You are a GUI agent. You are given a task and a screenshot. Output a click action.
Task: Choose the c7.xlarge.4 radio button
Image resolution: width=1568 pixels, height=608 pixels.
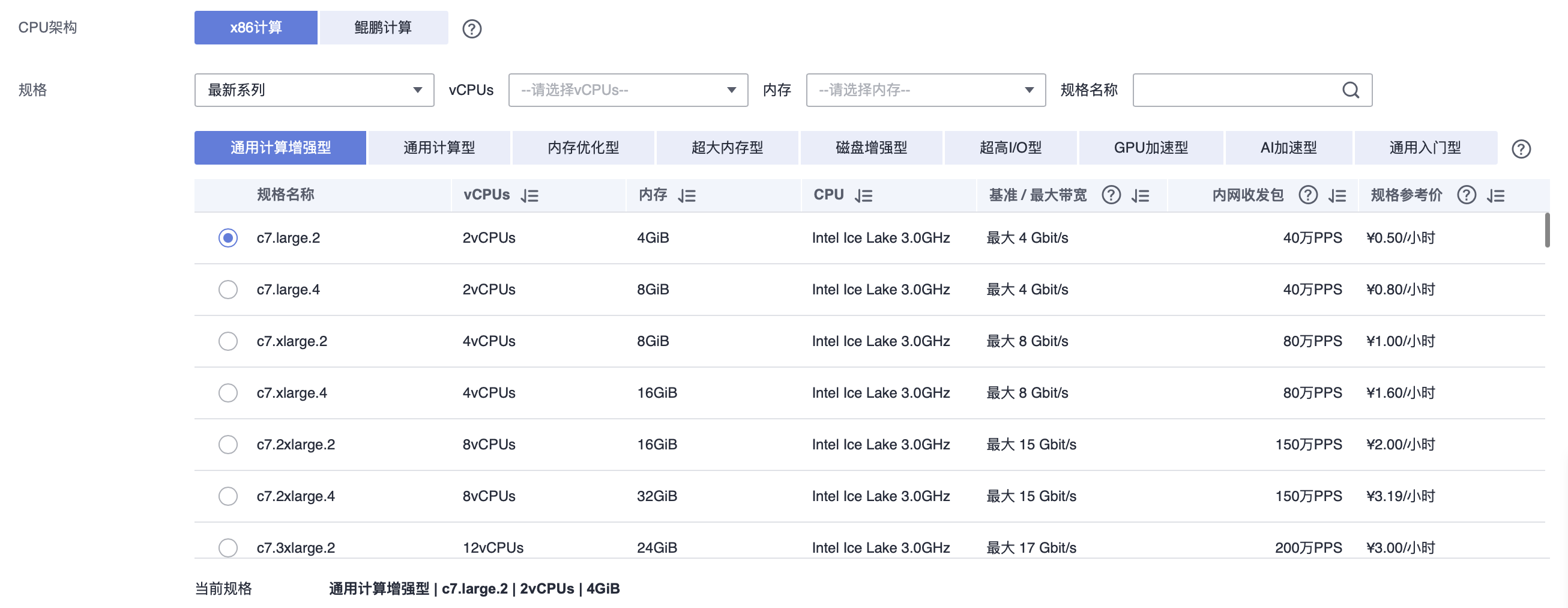pos(228,393)
